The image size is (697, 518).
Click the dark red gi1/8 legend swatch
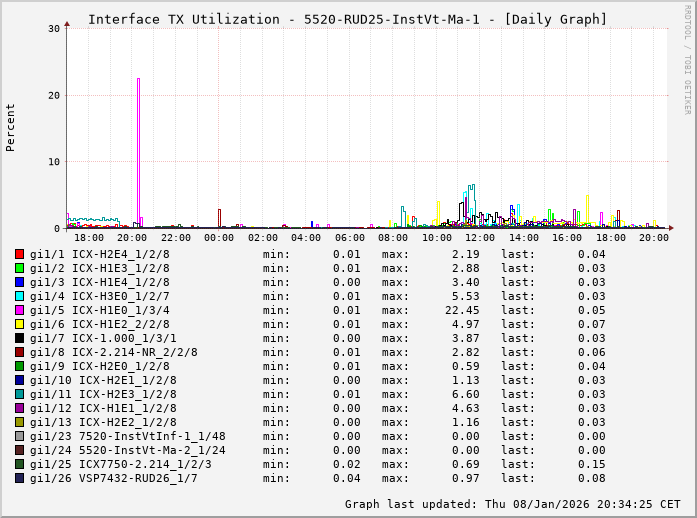20,352
